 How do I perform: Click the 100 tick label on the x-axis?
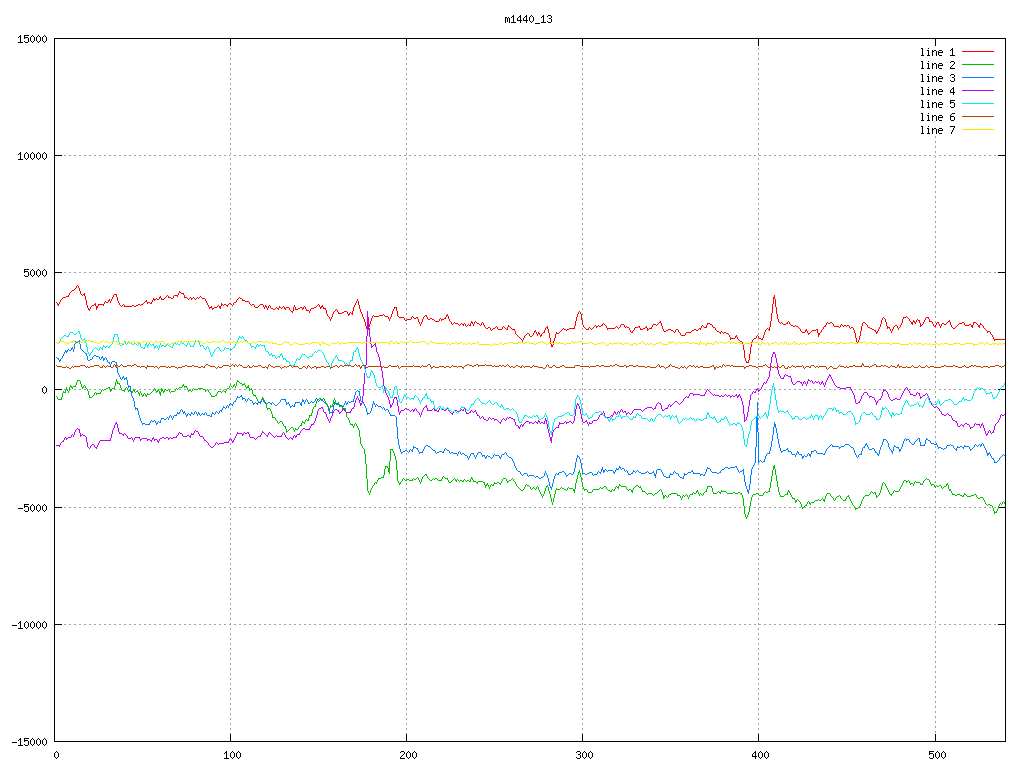(230, 756)
